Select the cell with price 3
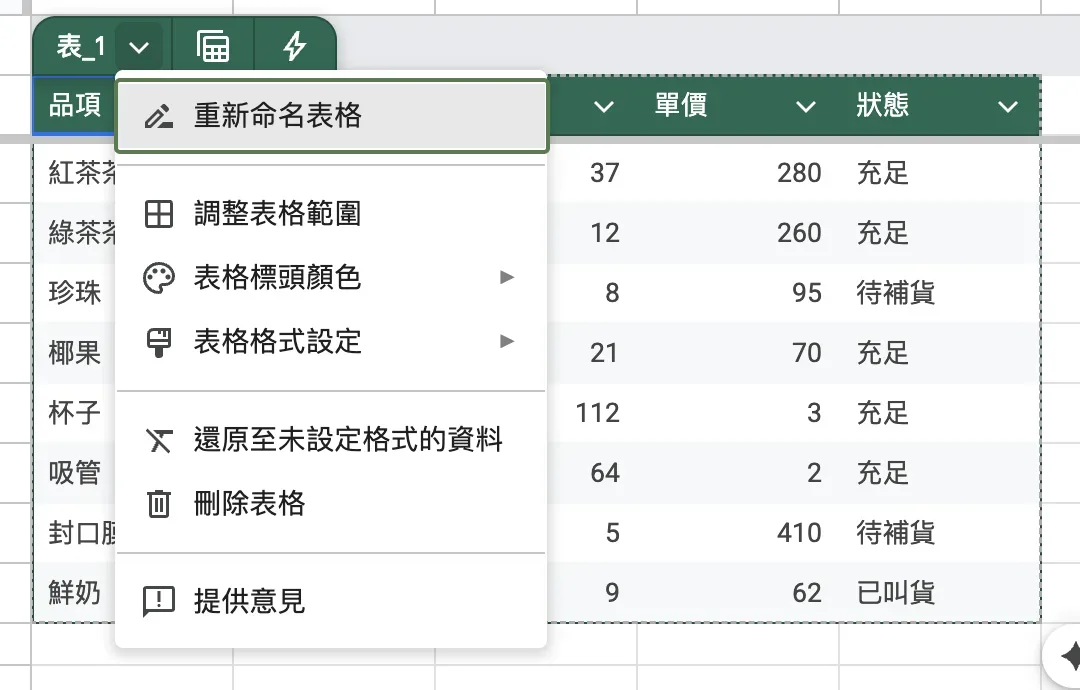 738,412
